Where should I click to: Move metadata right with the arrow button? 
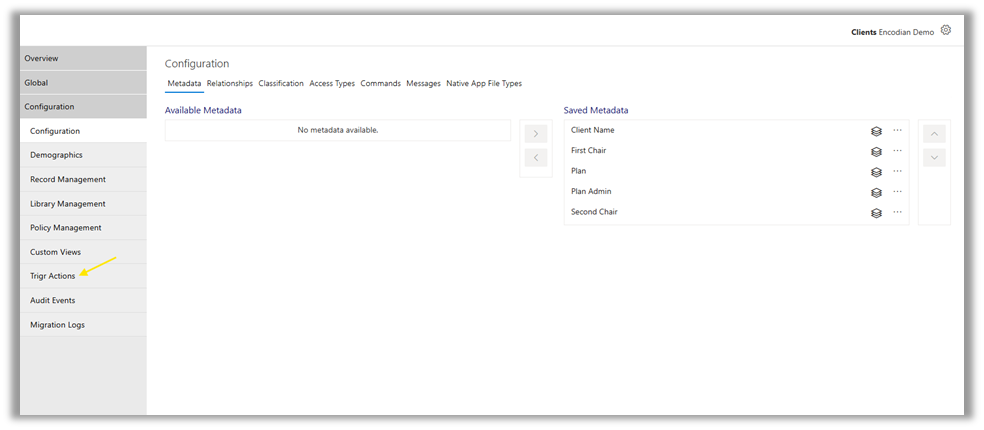pos(535,134)
